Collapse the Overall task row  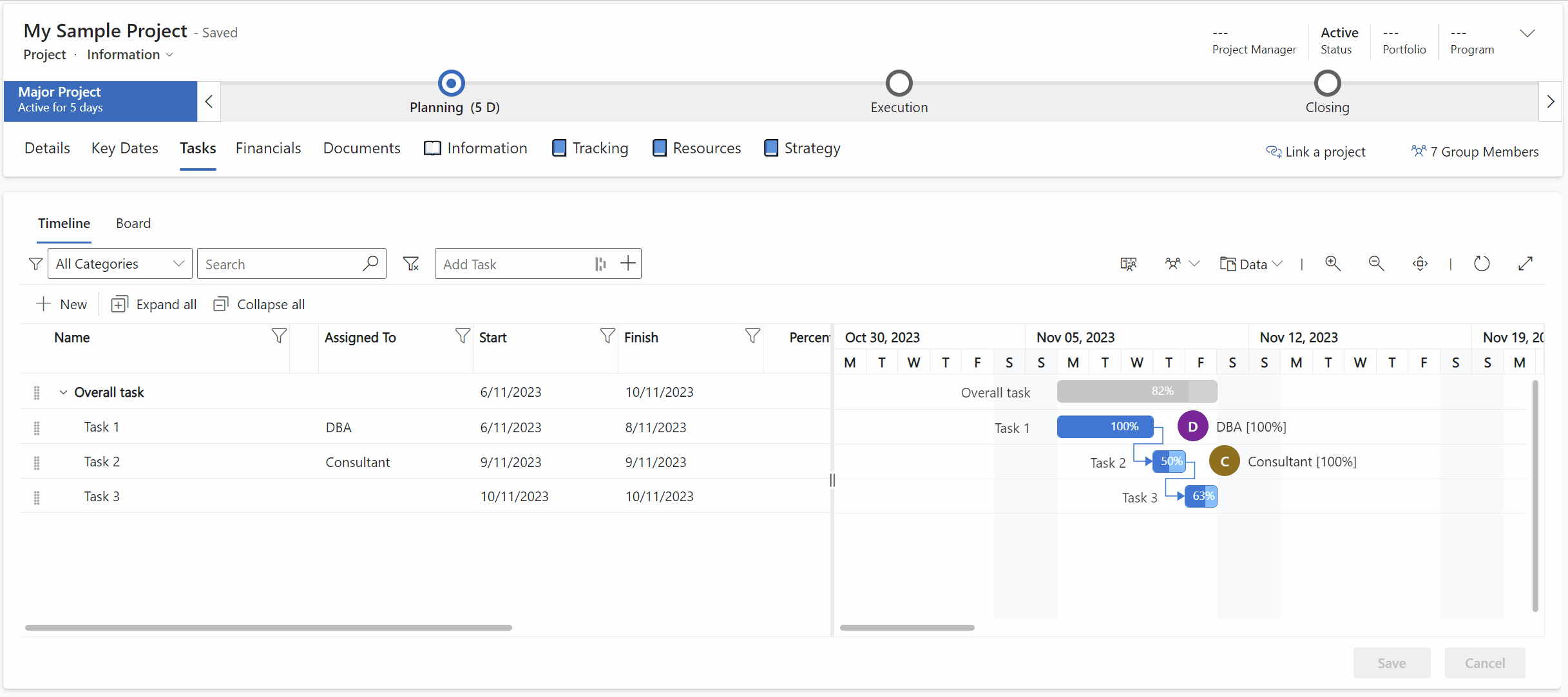pos(63,392)
